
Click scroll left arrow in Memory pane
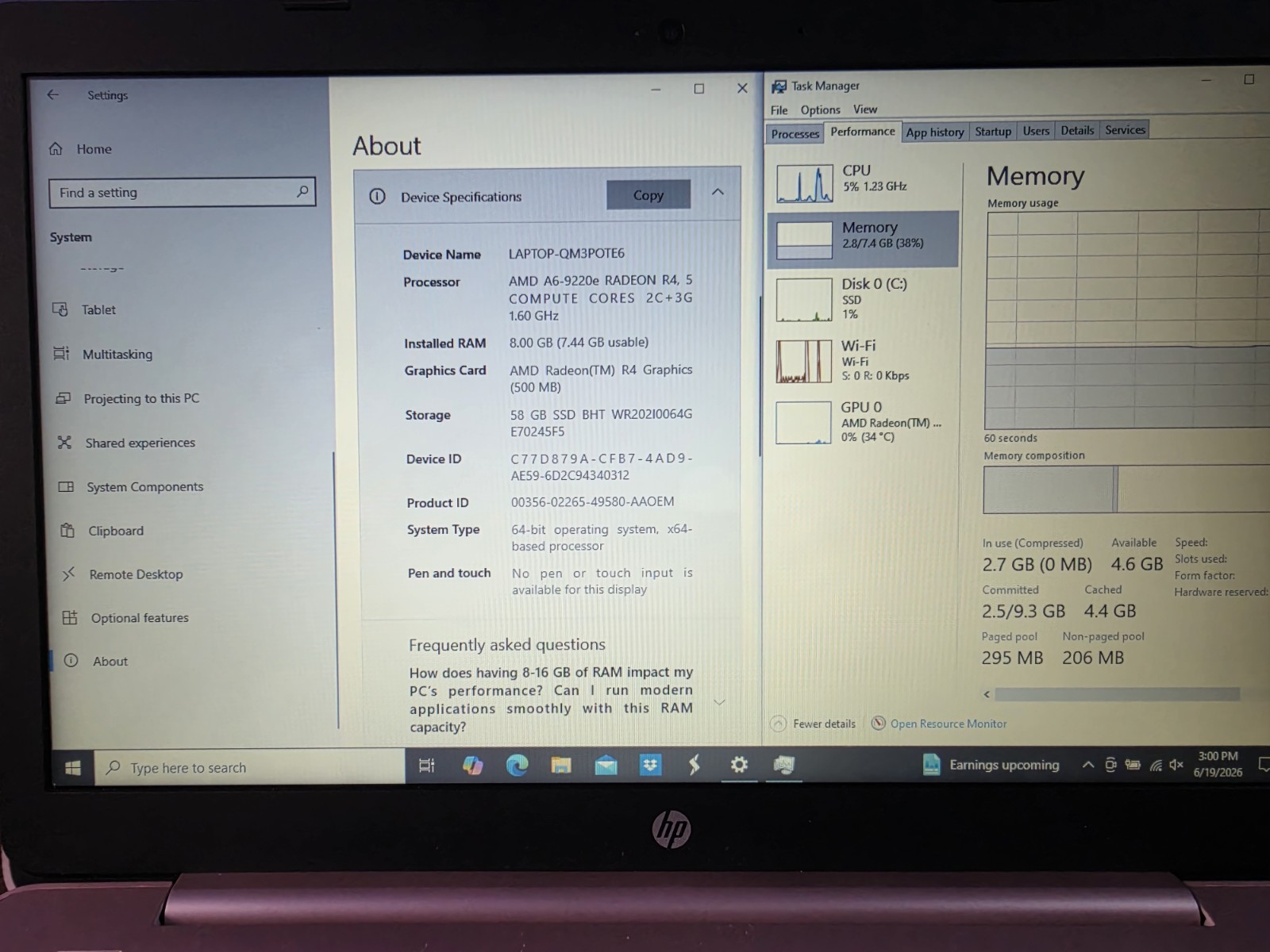click(x=987, y=694)
